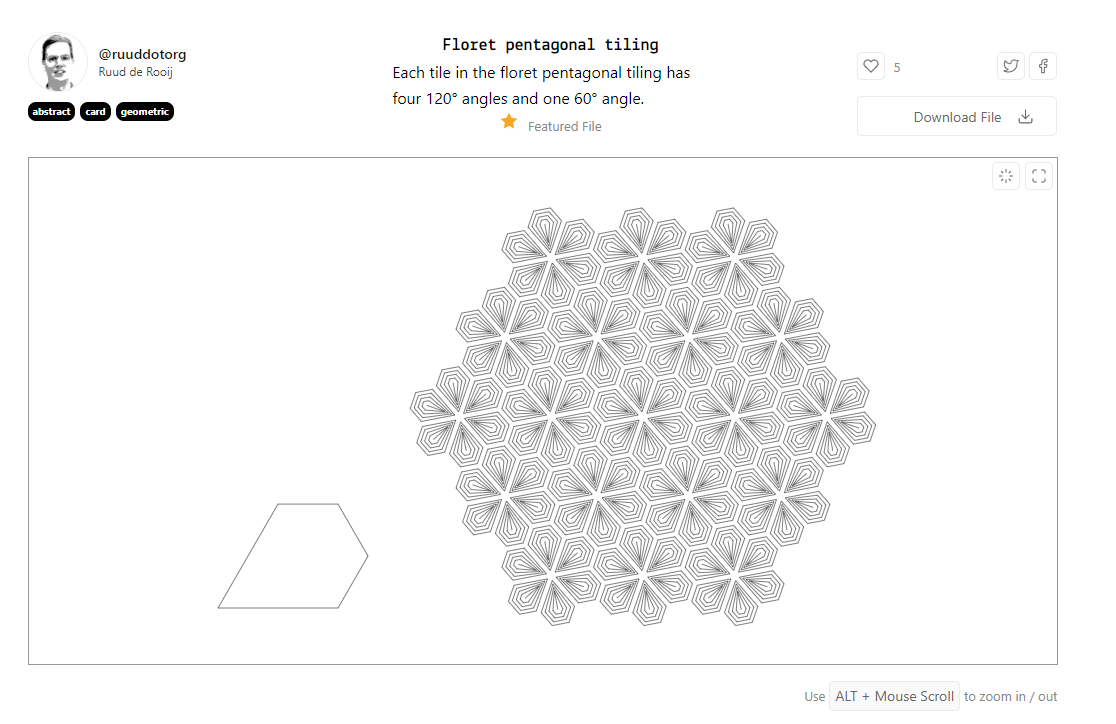Select the card tag

pos(95,112)
